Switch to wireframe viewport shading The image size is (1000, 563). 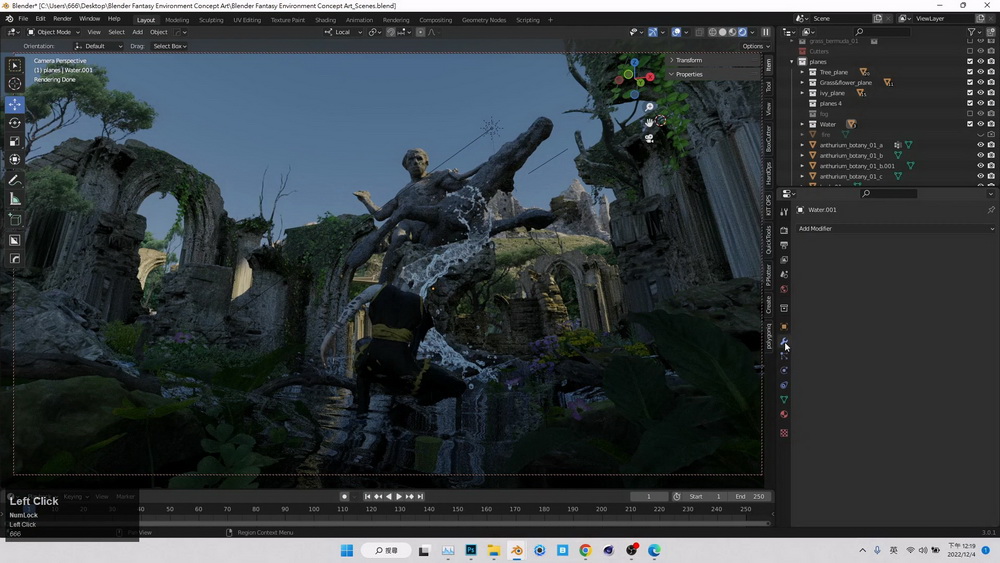click(x=713, y=32)
